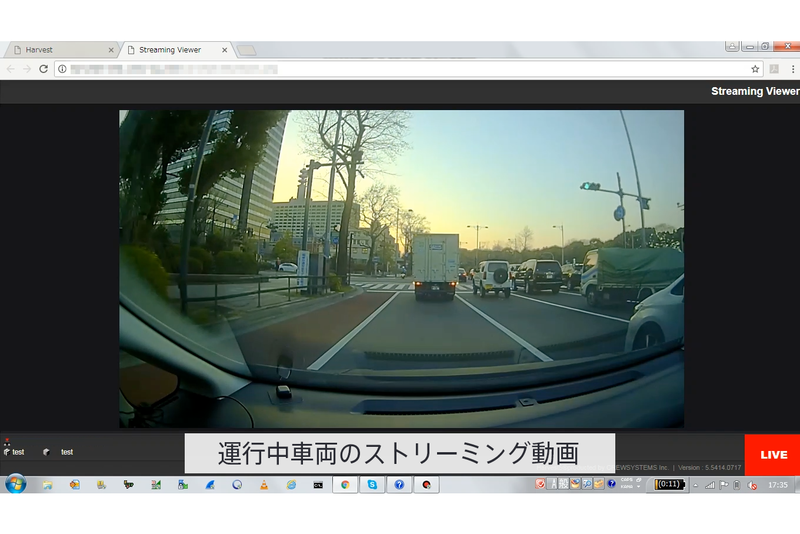Image resolution: width=800 pixels, height=534 pixels.
Task: Switch to the Harvest browser tab
Action: [61, 50]
